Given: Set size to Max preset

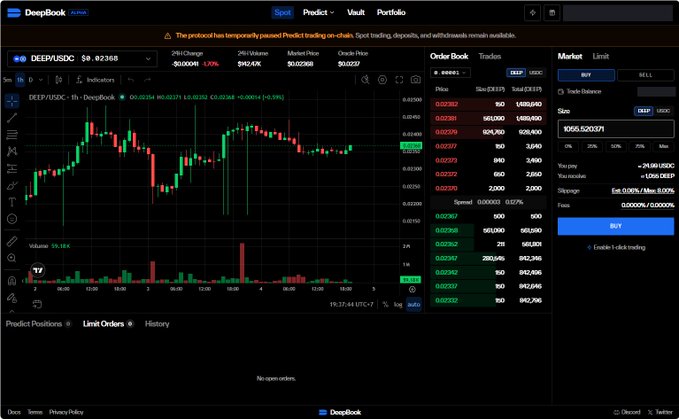Looking at the screenshot, I should click(x=663, y=146).
